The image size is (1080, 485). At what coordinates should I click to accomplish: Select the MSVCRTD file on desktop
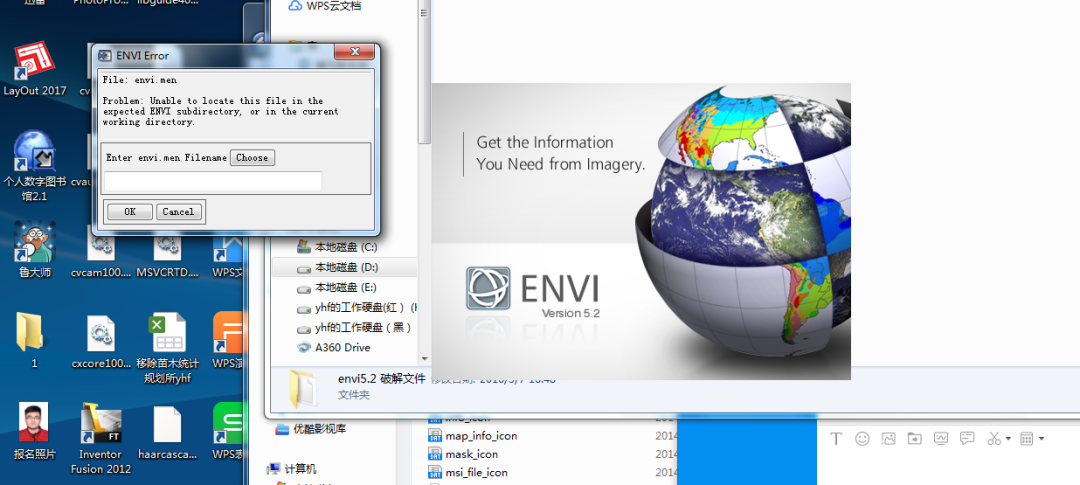(167, 255)
